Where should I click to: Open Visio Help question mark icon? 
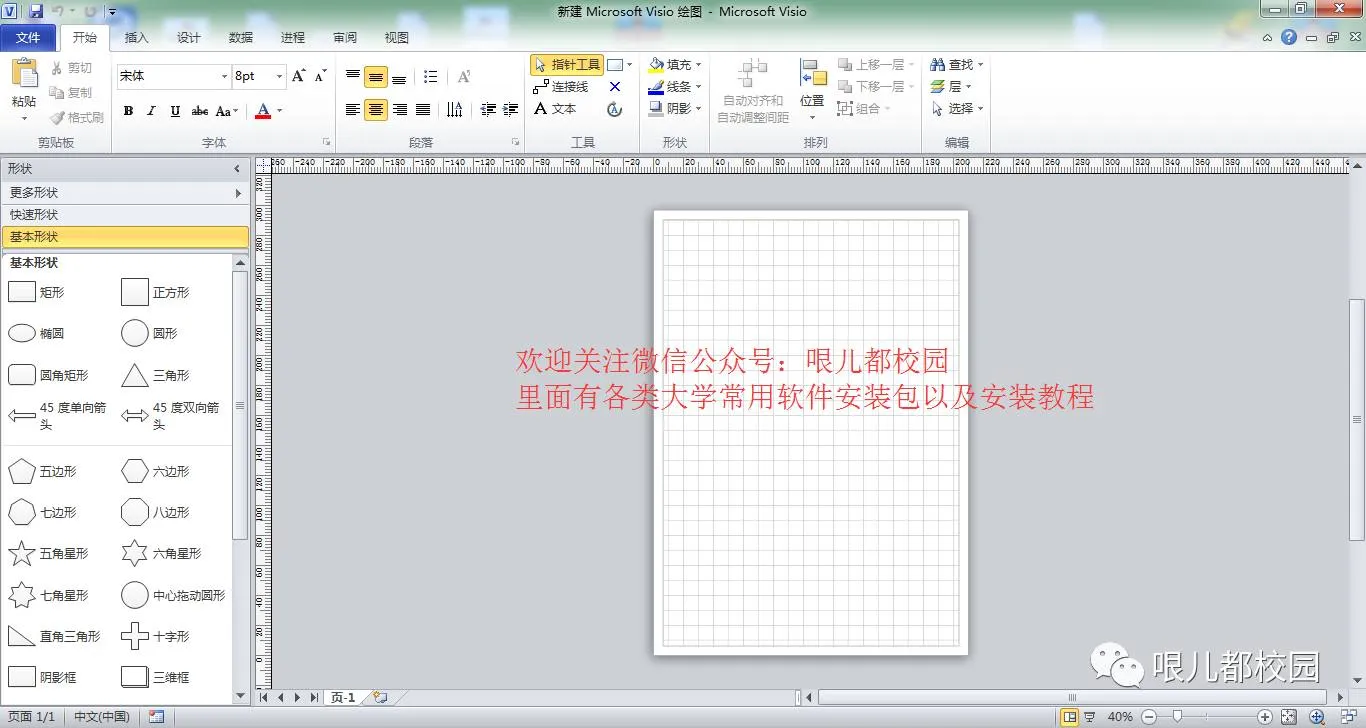click(x=1290, y=38)
